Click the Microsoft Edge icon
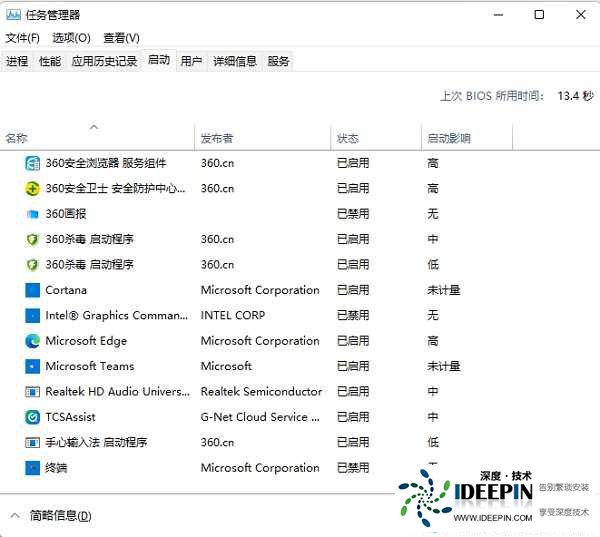The height and width of the screenshot is (537, 600). pyautogui.click(x=32, y=341)
